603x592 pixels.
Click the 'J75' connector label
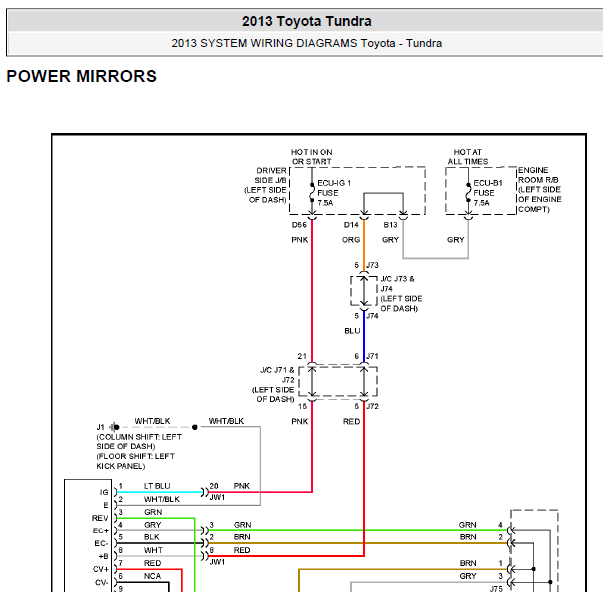(496, 589)
